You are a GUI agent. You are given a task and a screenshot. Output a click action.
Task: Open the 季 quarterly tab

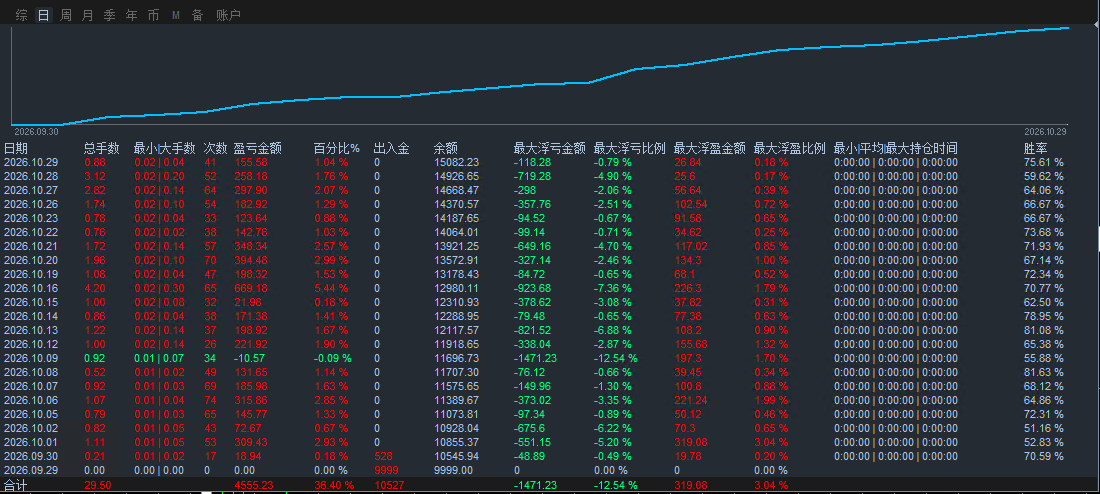(109, 15)
